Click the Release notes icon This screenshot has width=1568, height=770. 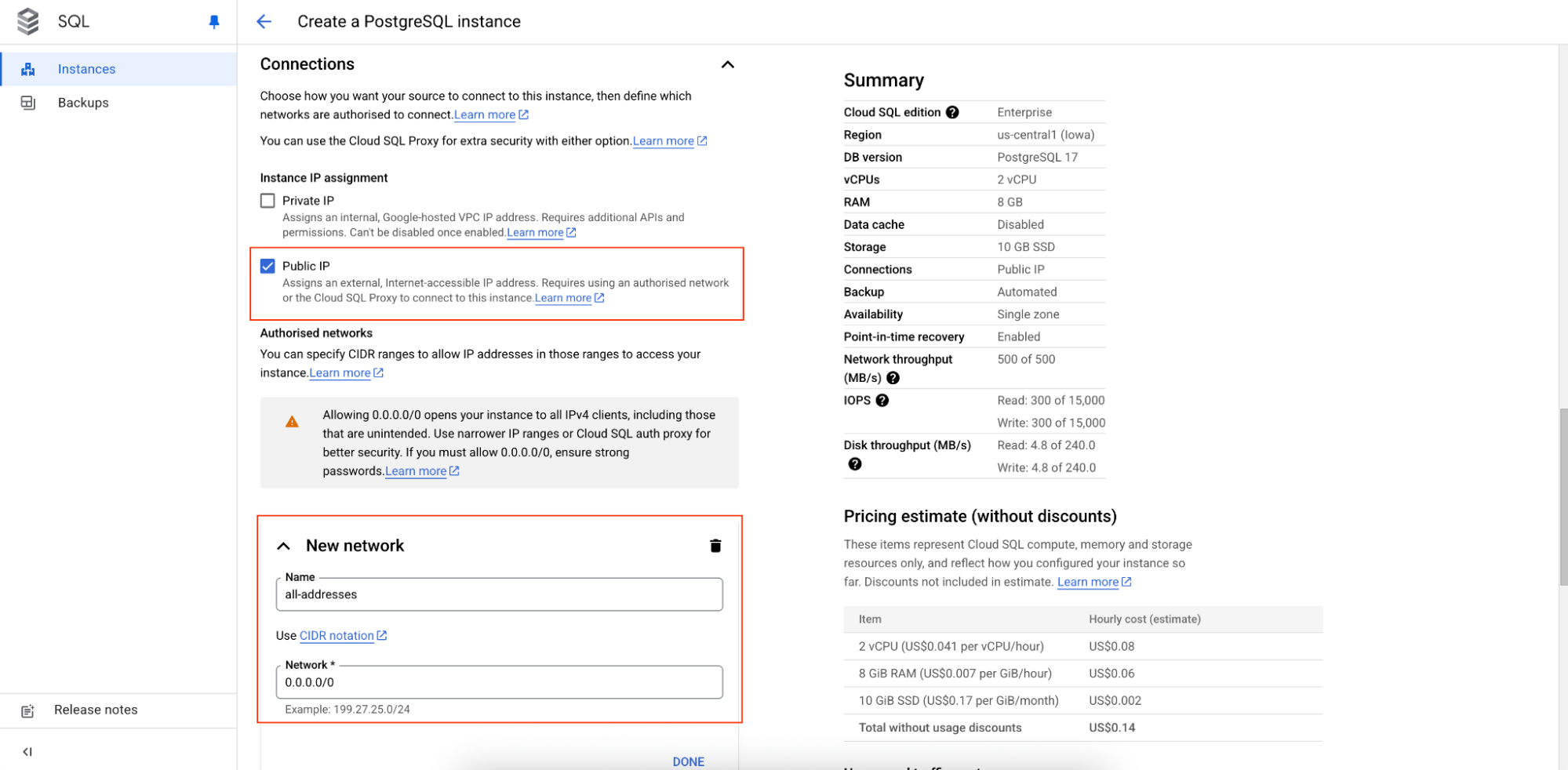[28, 710]
